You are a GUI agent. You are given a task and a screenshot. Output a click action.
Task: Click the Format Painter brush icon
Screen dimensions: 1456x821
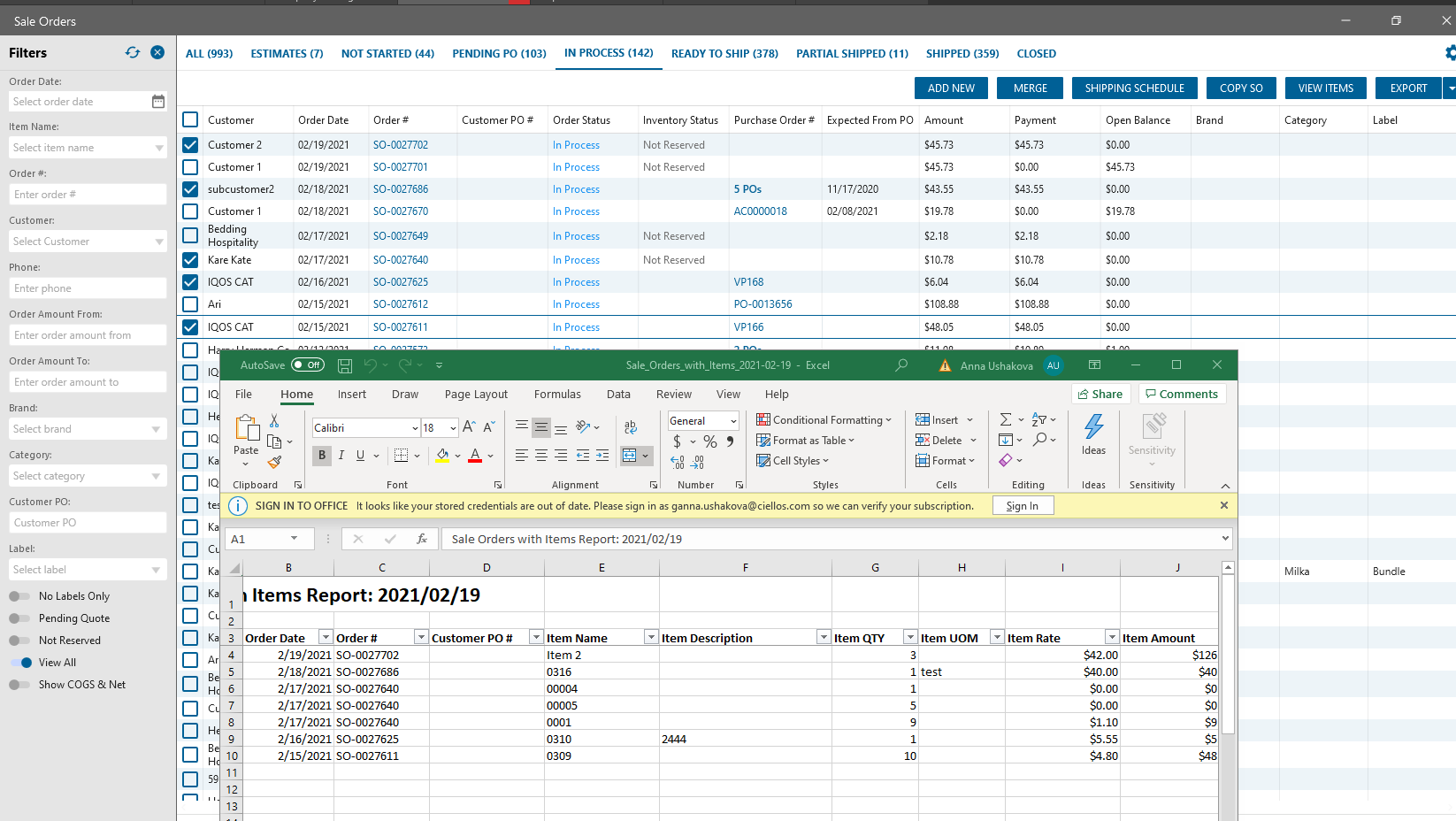click(274, 462)
